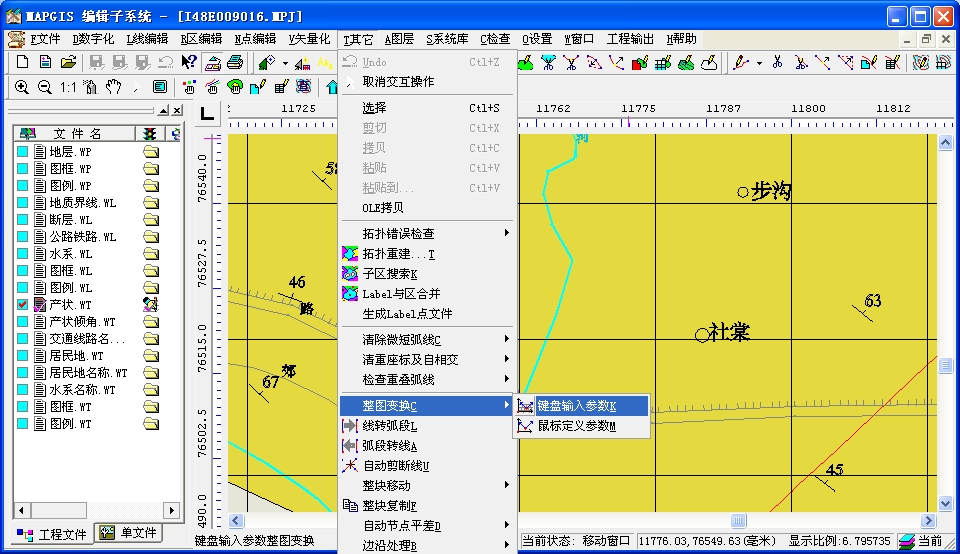
Task: Click the topology rebuild icon in menu
Action: pos(350,253)
